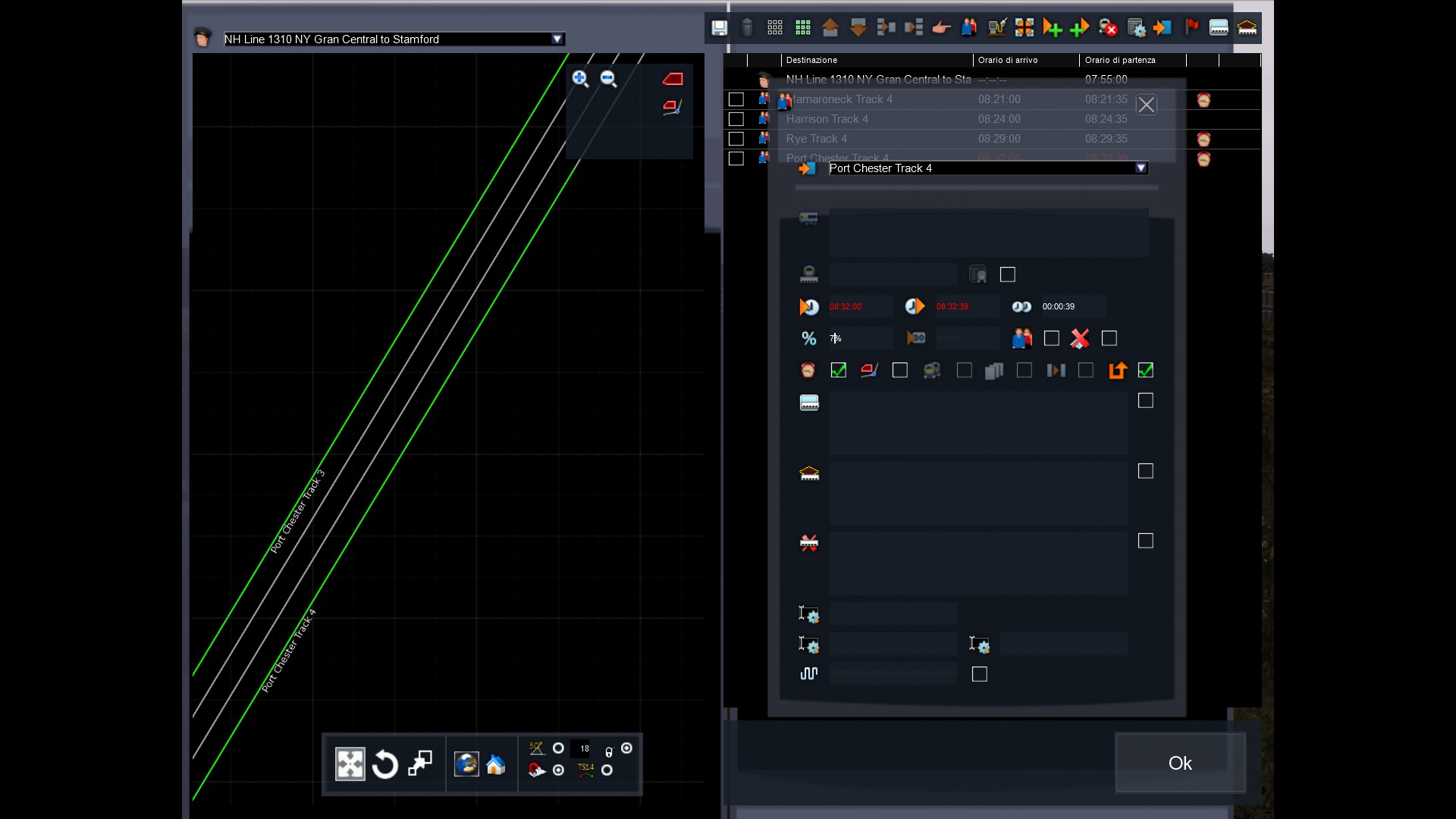Toggle checkbox next to train list icon
The height and width of the screenshot is (819, 1456).
coord(1007,275)
